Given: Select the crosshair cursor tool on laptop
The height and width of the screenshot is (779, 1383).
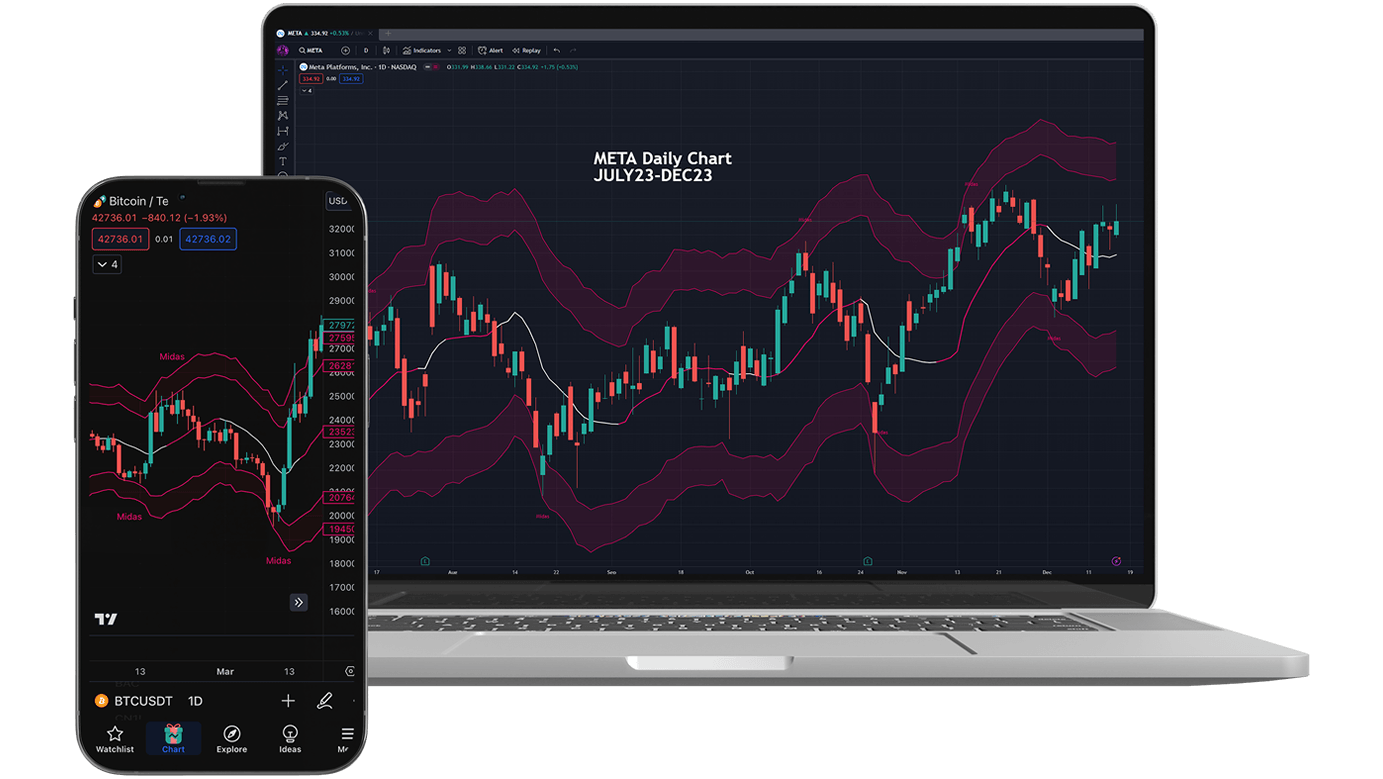Looking at the screenshot, I should [x=283, y=70].
